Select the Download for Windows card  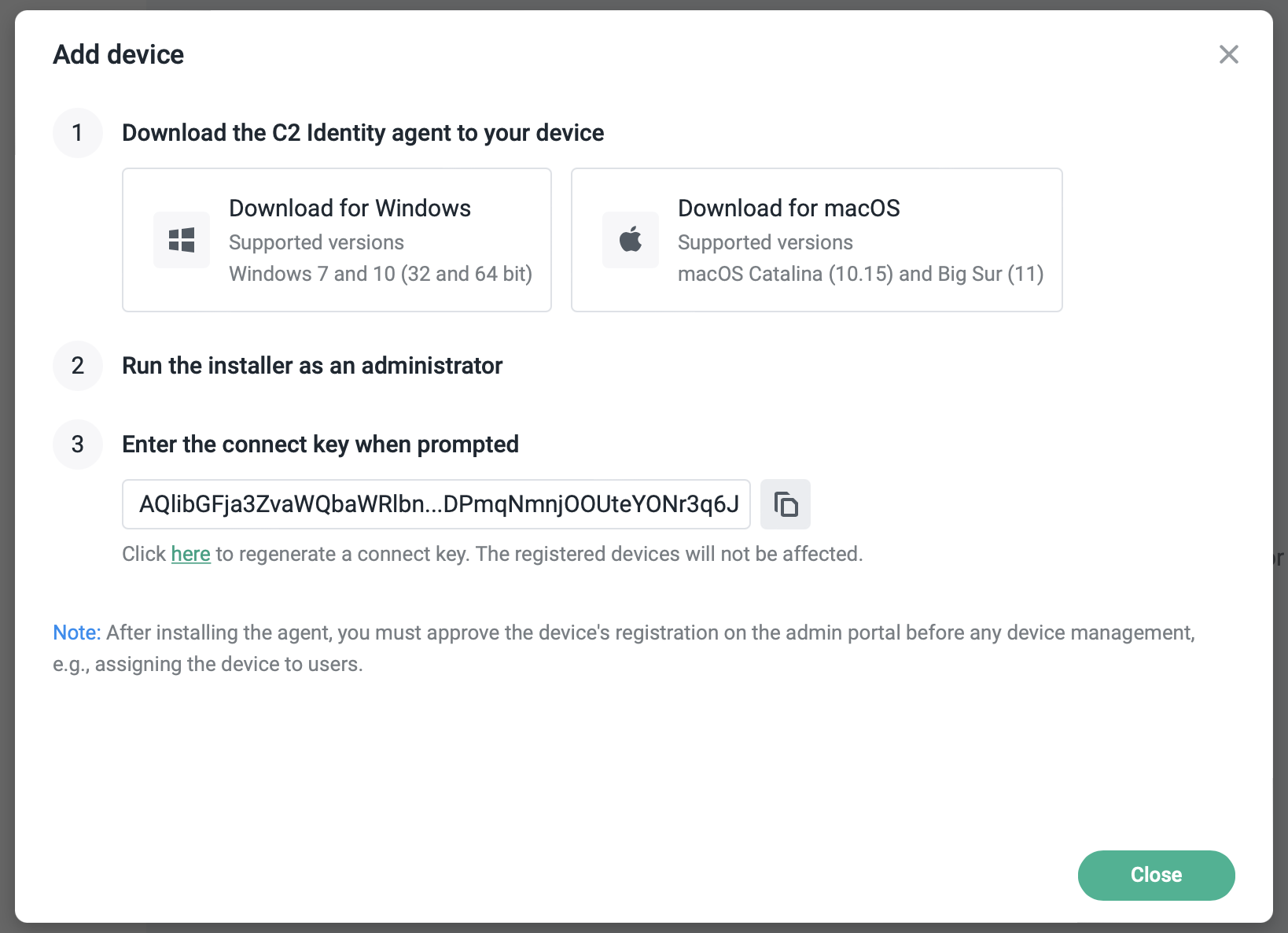(337, 240)
